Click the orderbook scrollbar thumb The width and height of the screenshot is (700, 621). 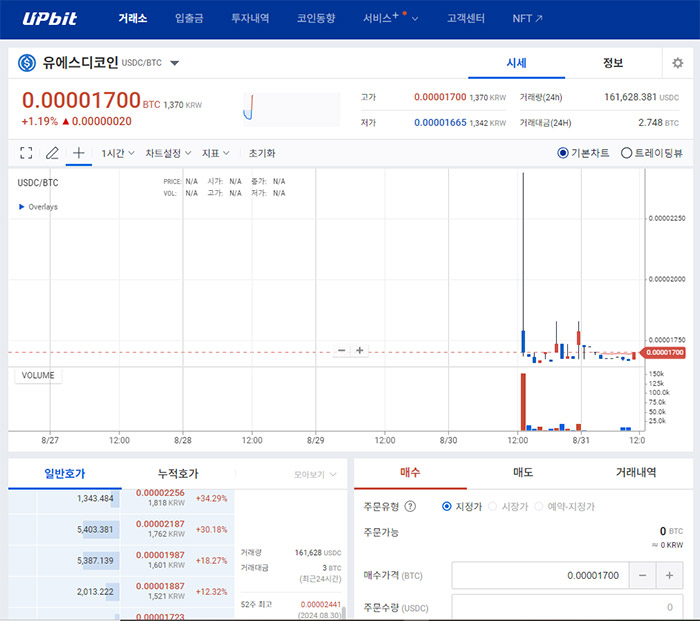point(343,613)
